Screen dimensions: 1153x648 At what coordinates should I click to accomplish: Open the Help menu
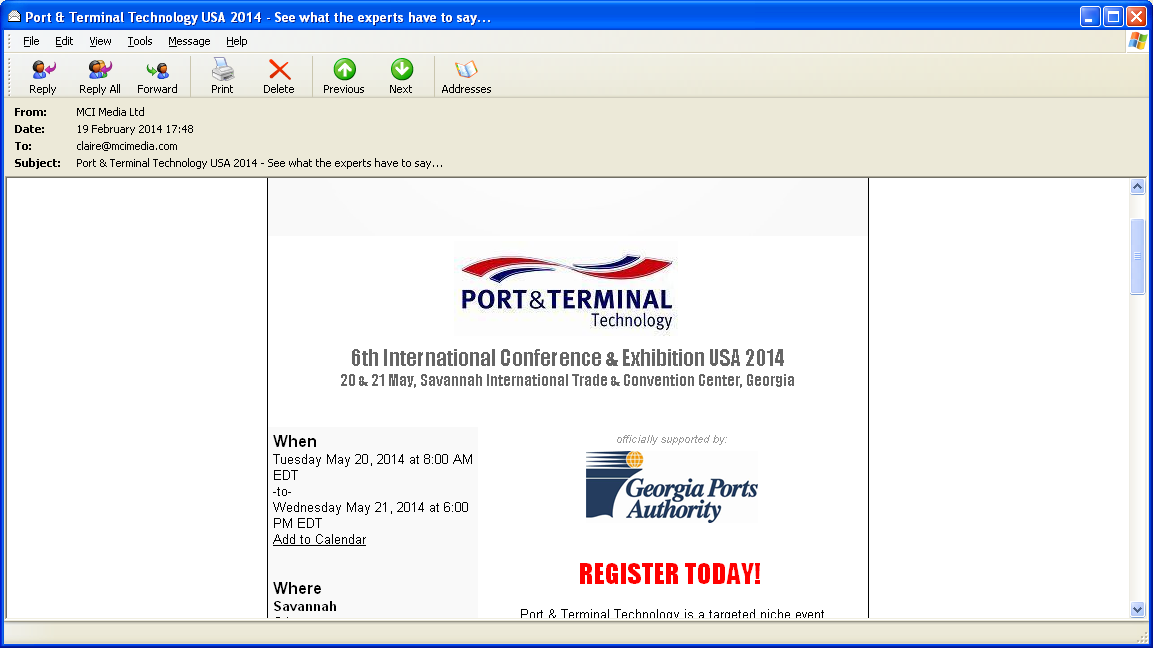click(236, 41)
